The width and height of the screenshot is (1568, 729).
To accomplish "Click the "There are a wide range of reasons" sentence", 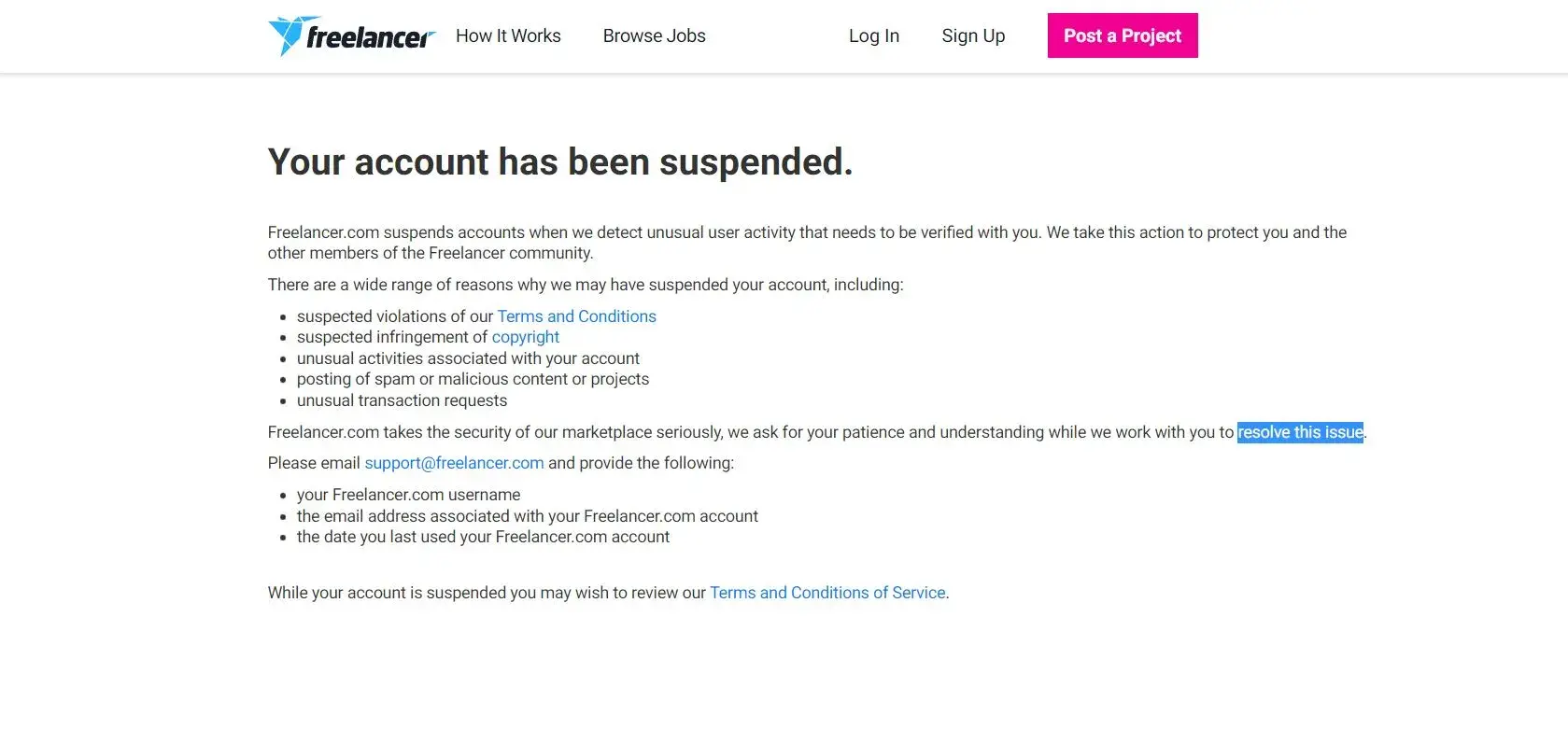I will click(x=585, y=285).
